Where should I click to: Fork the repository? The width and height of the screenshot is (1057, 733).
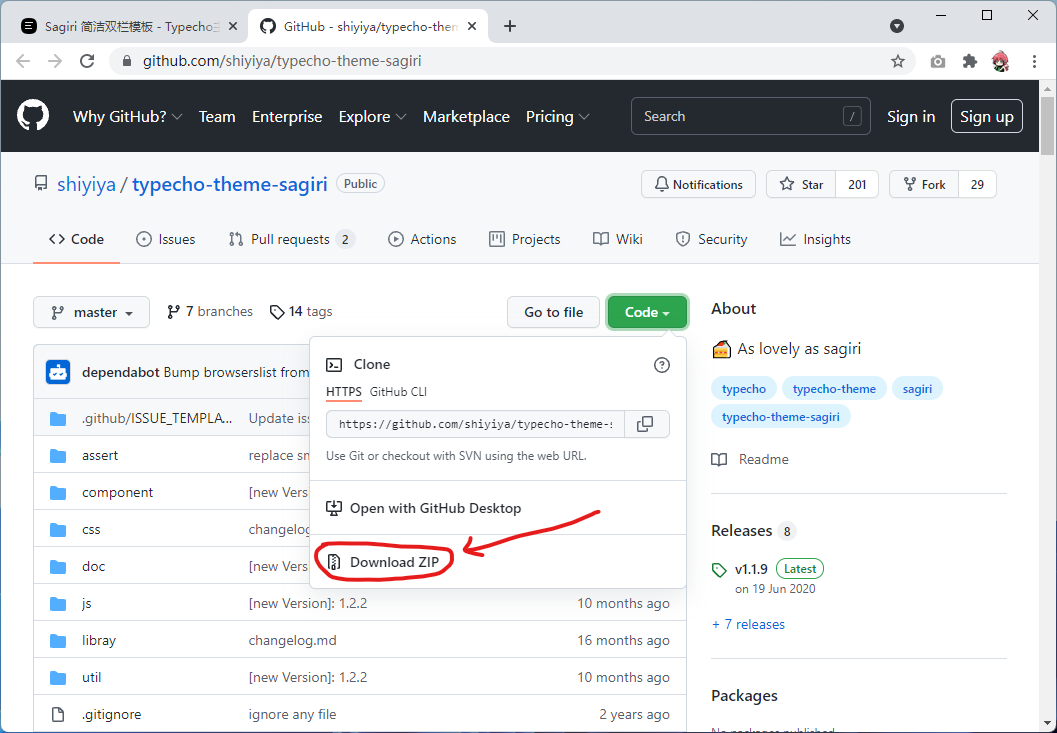[x=924, y=185]
